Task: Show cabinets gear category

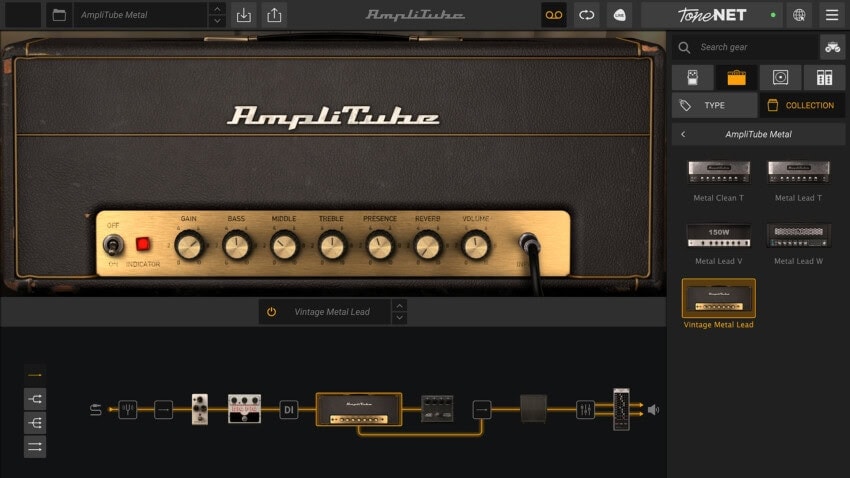Action: coord(780,77)
